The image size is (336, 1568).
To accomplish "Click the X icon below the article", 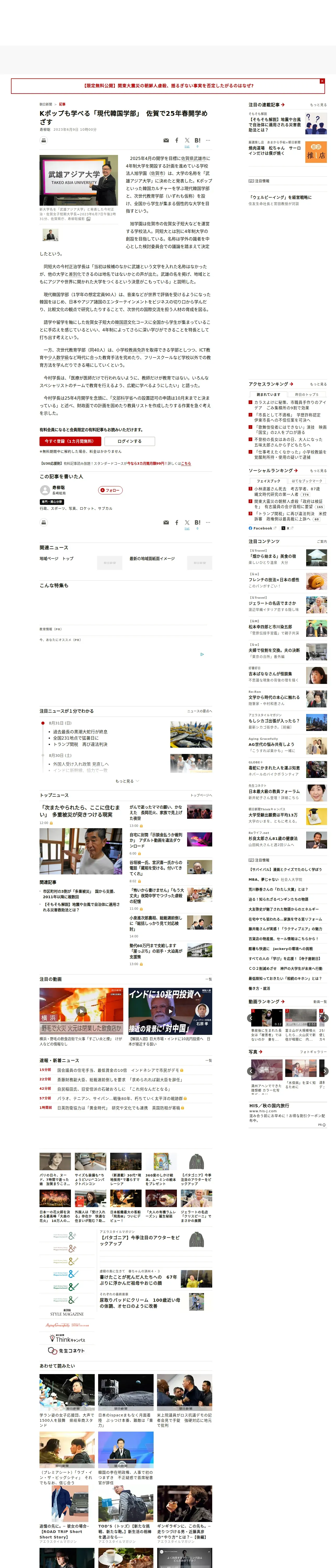I will coord(187,522).
